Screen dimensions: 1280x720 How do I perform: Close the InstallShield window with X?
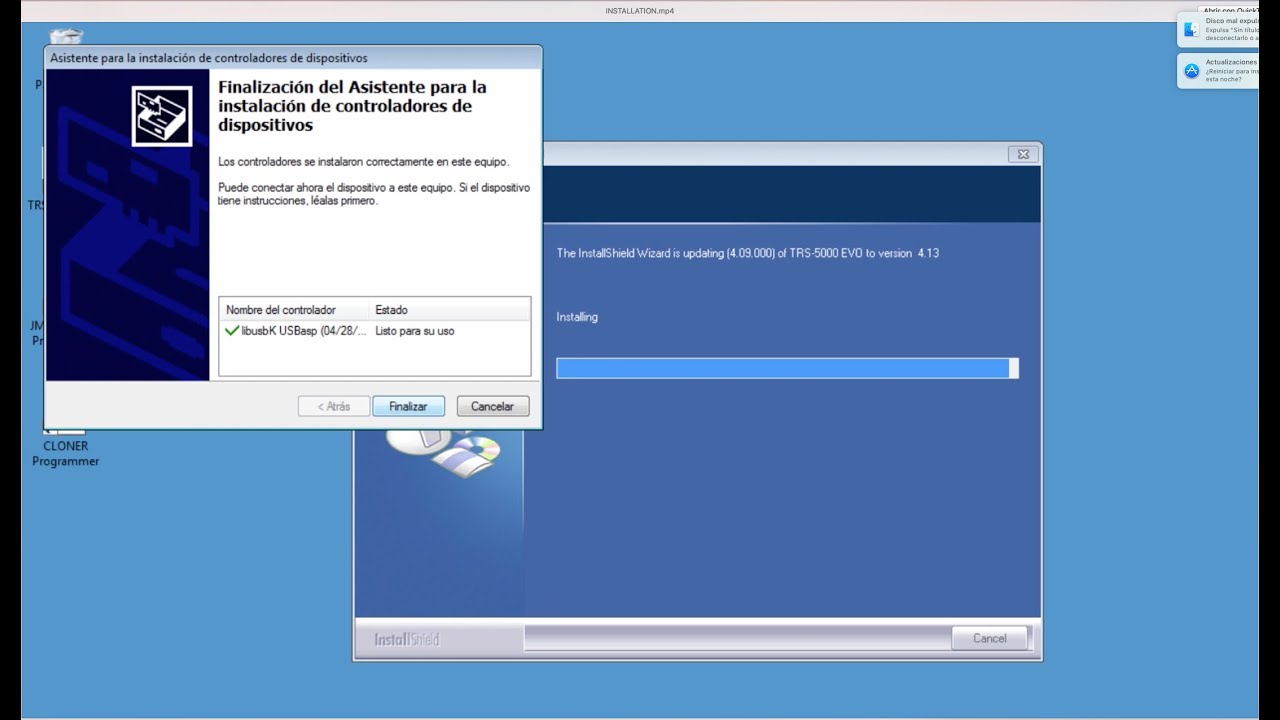click(1023, 154)
